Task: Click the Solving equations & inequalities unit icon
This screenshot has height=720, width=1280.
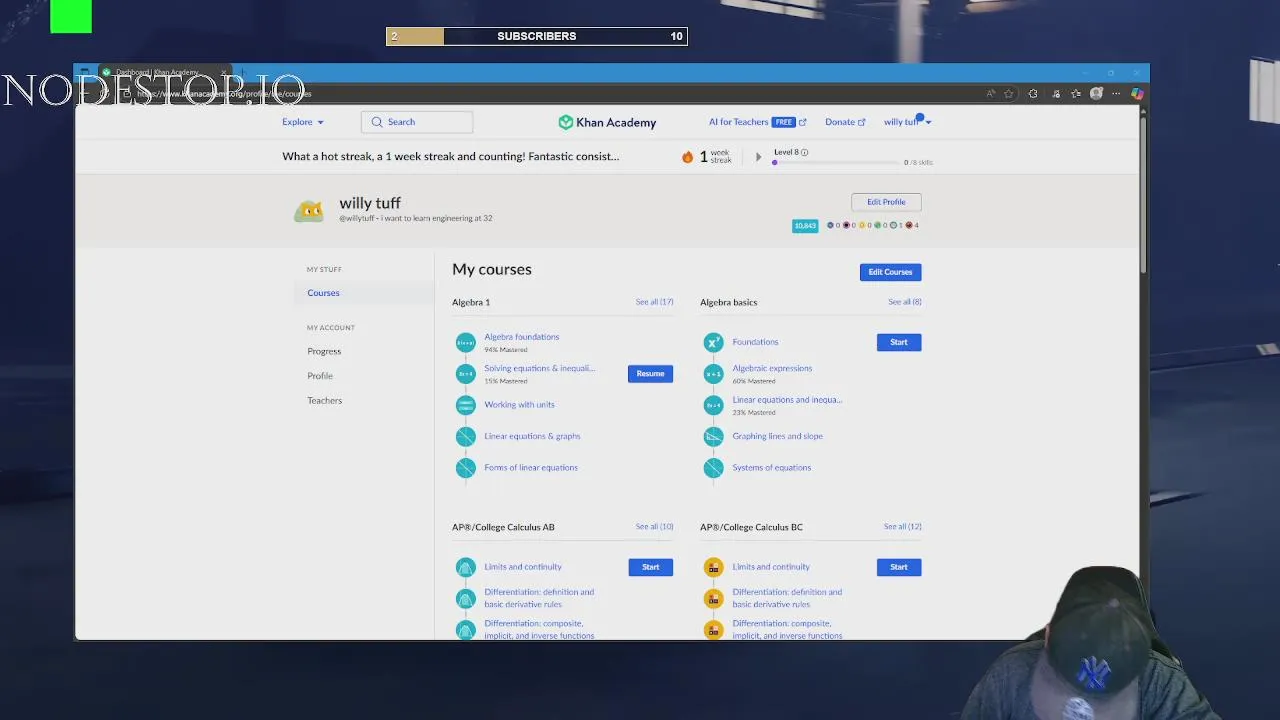Action: pyautogui.click(x=465, y=374)
